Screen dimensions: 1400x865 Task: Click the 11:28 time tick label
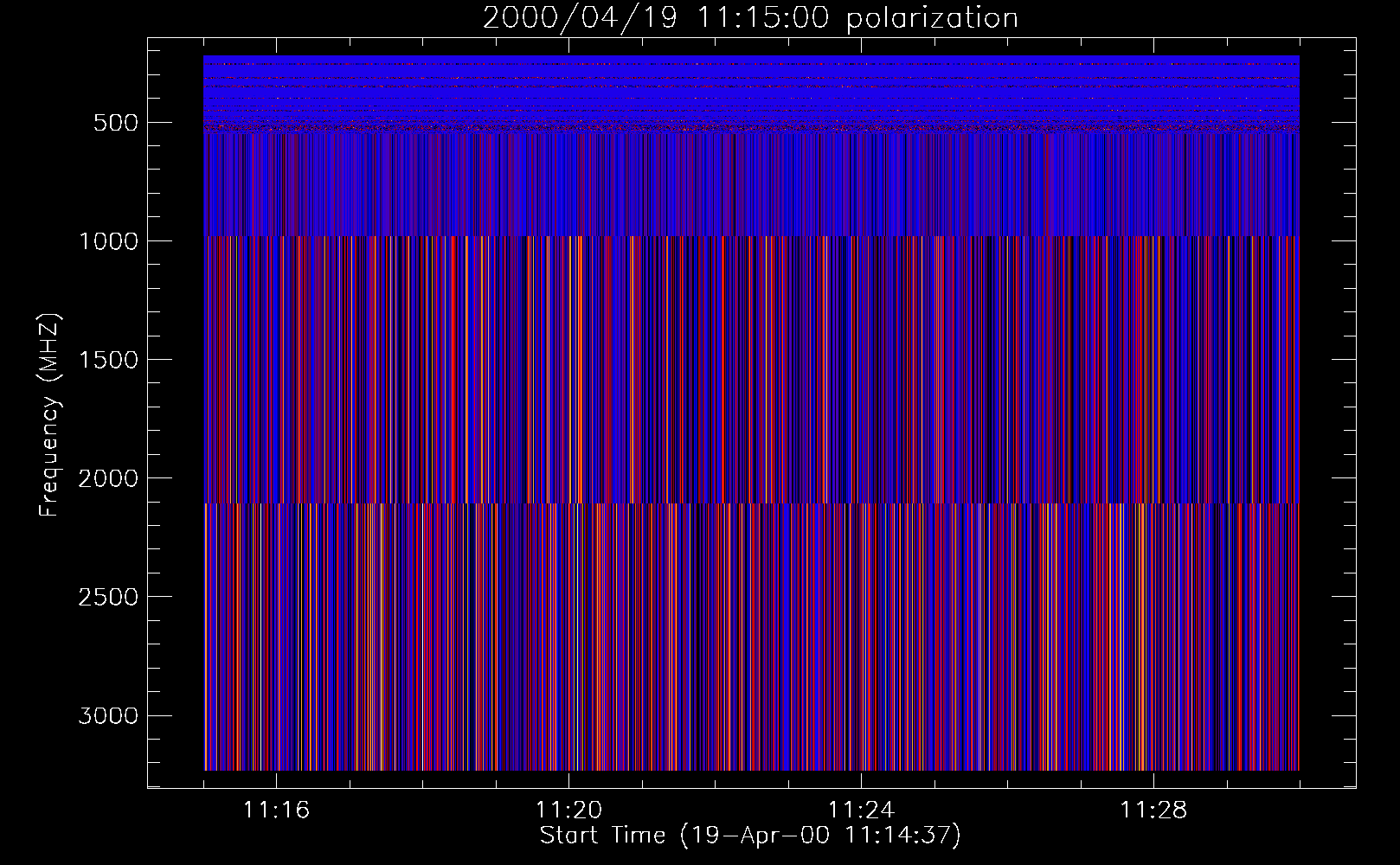coord(1153,811)
